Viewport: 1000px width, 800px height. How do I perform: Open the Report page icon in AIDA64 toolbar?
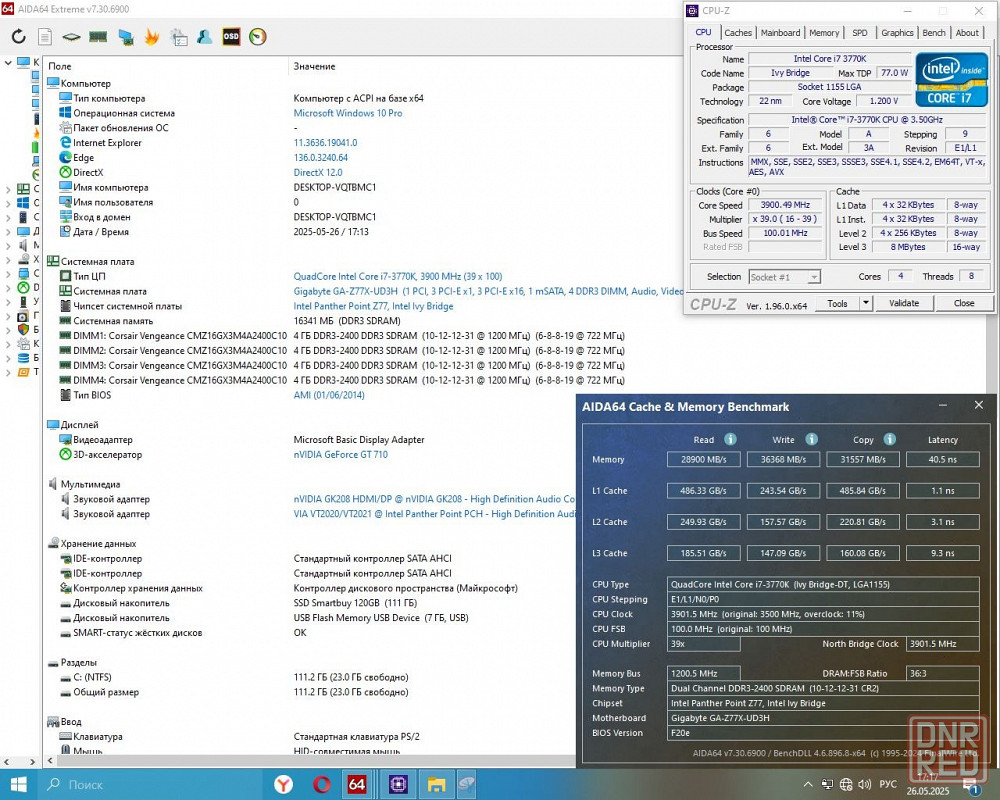point(45,37)
